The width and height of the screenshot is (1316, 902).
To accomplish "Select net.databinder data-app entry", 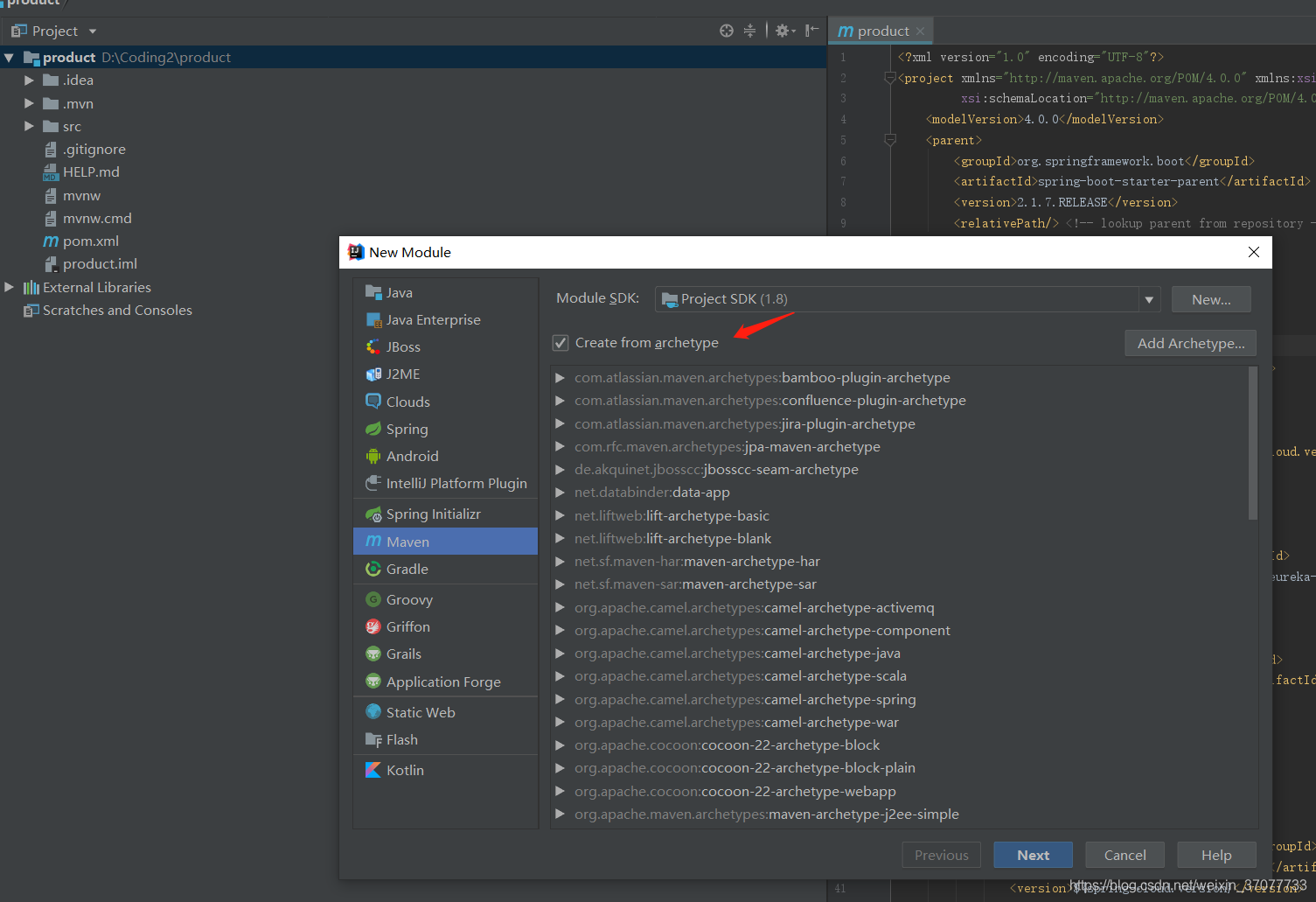I will click(x=652, y=493).
